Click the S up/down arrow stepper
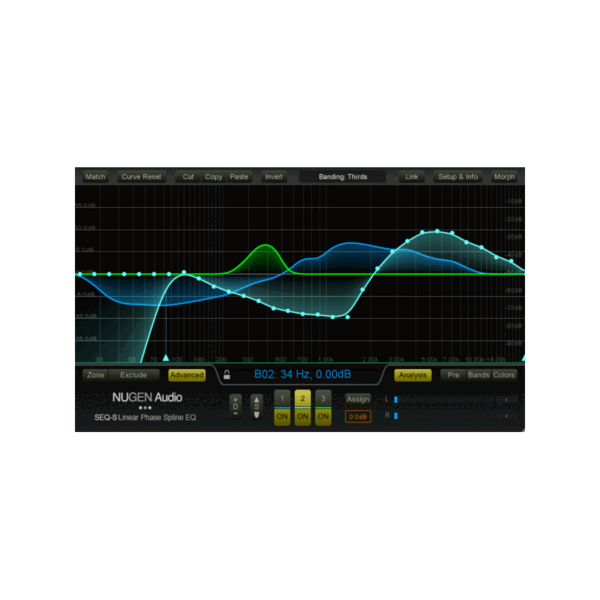The height and width of the screenshot is (600, 600). (256, 407)
